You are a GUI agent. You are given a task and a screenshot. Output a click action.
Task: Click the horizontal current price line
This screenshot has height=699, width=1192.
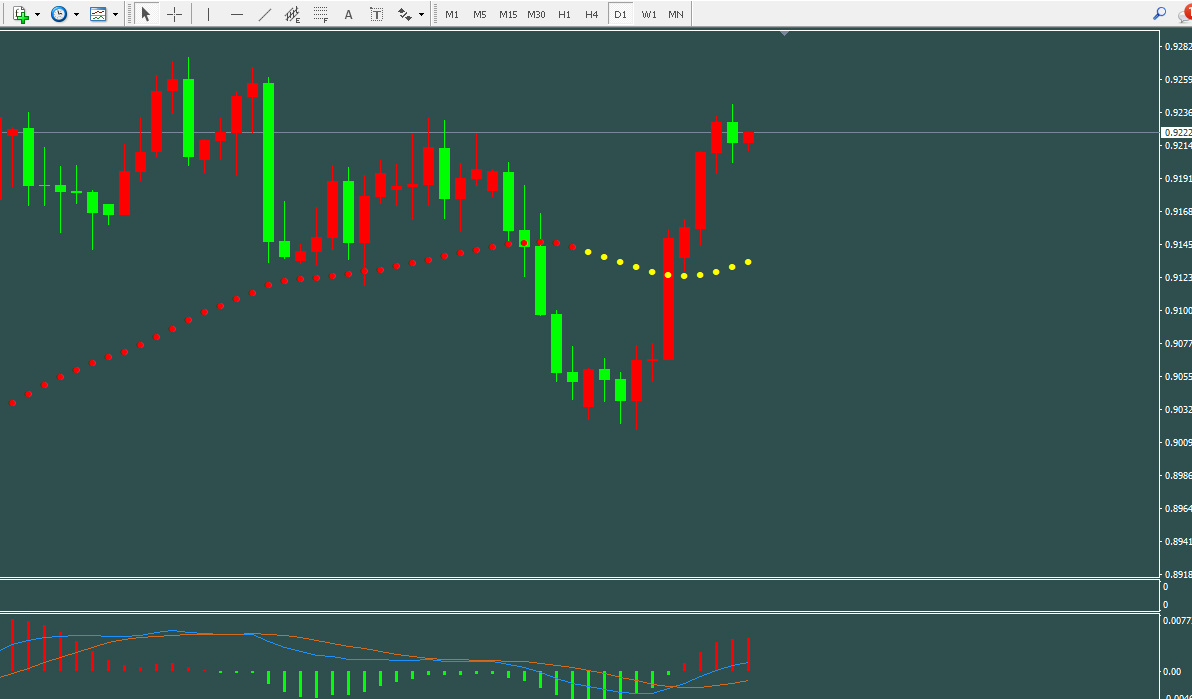(579, 132)
